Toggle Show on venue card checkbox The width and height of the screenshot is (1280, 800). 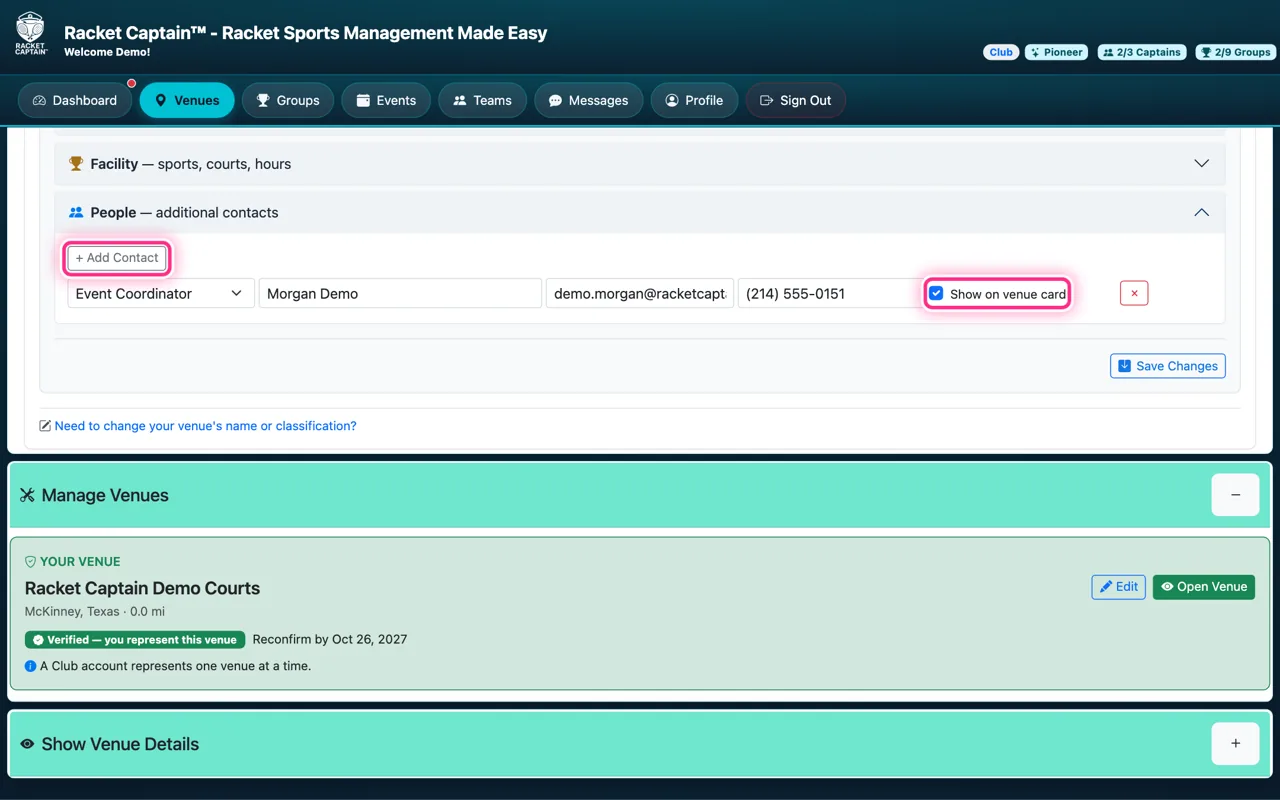[x=936, y=294]
